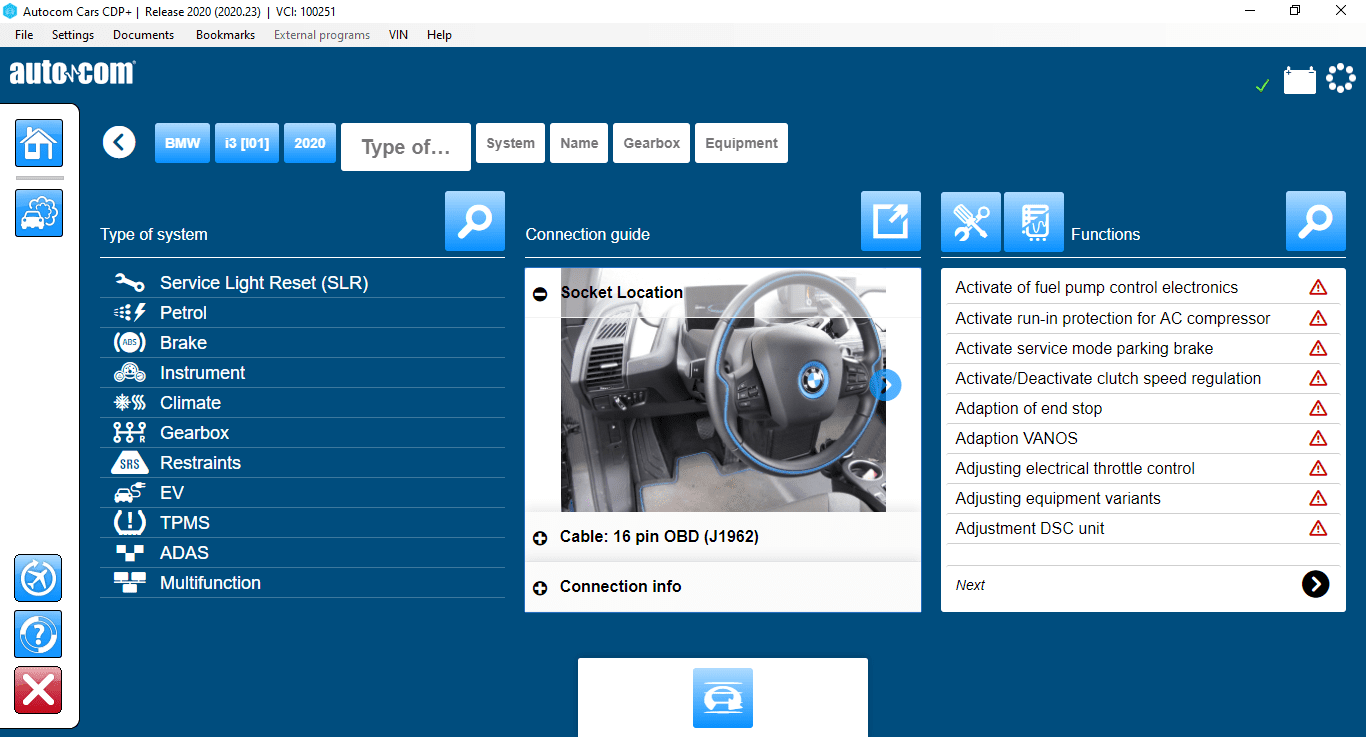Select Adaption VANOS function
1366x737 pixels.
pos(1016,438)
